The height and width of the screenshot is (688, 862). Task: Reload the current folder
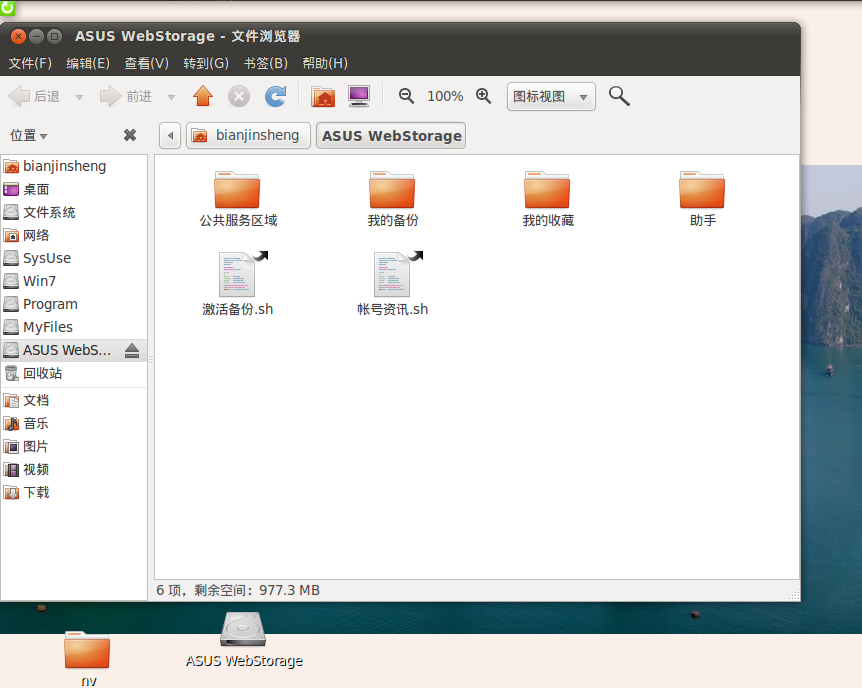point(275,96)
